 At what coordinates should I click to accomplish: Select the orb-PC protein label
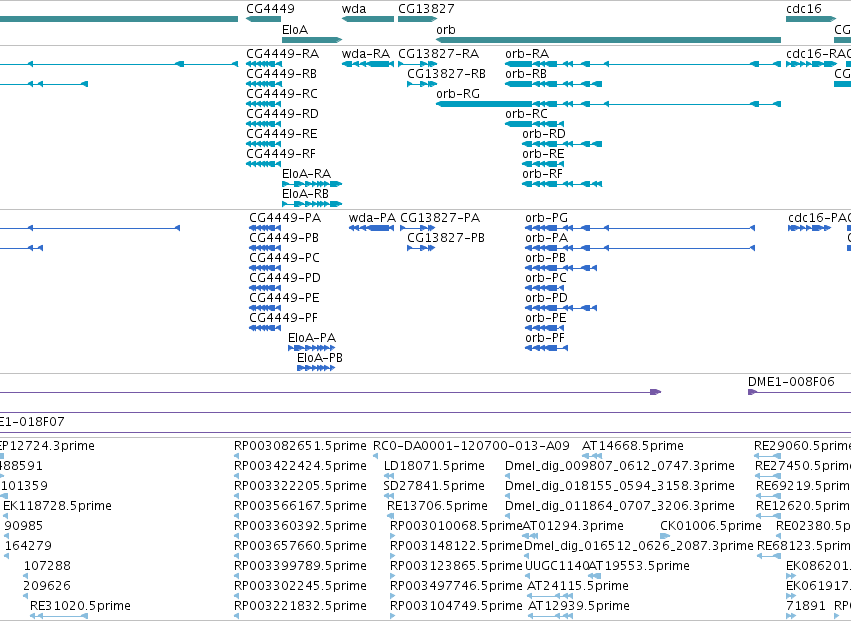[546, 278]
